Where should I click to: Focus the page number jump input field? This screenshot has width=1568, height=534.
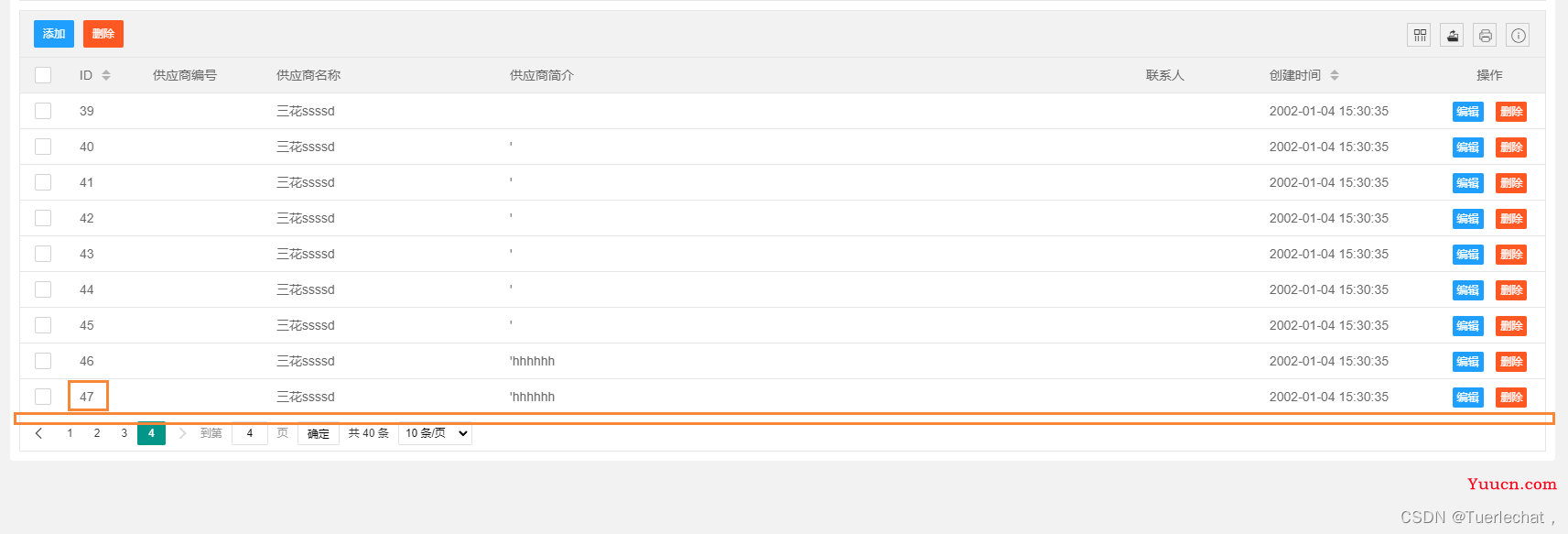[x=250, y=433]
